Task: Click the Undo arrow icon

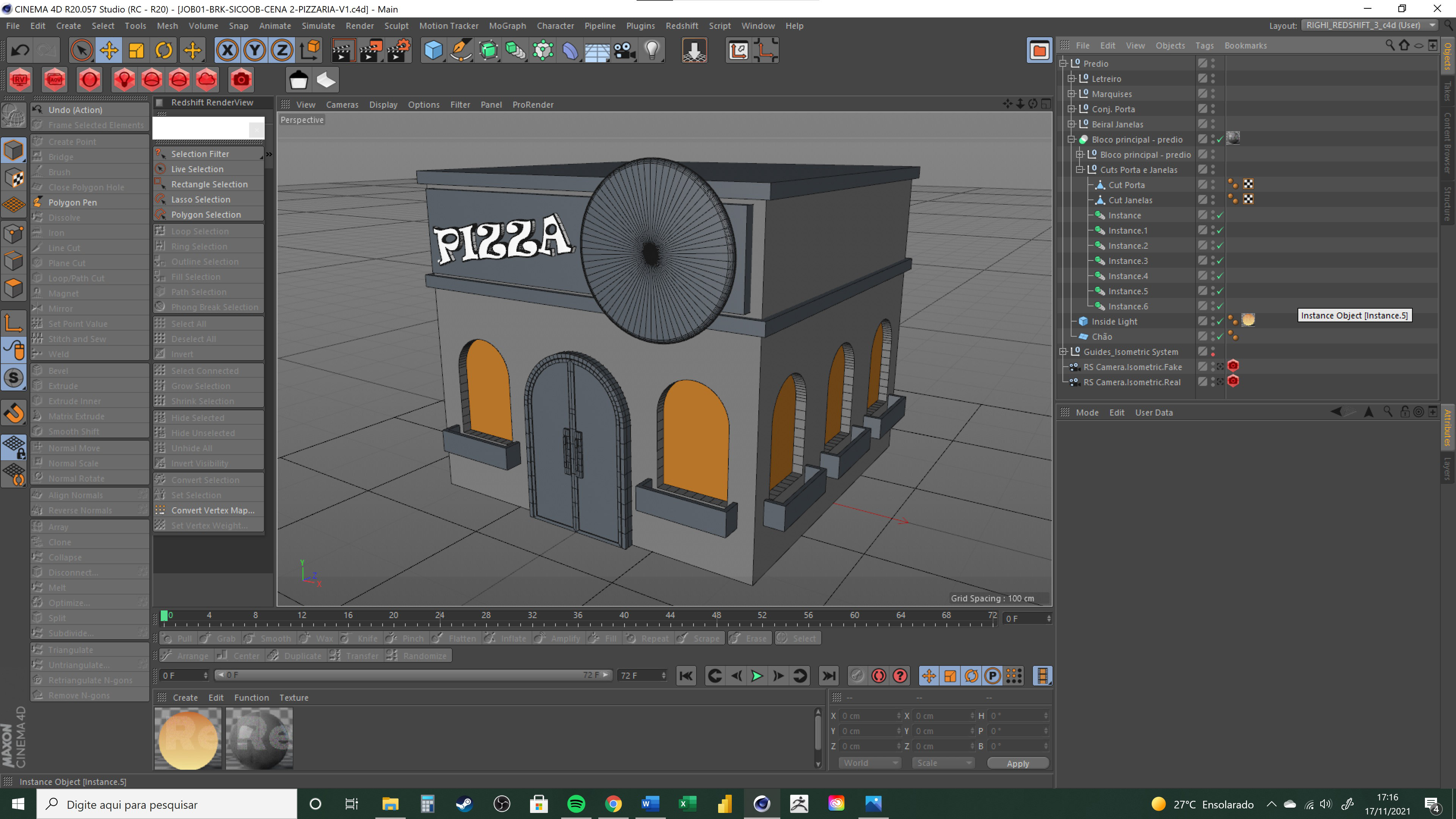Action: point(20,51)
